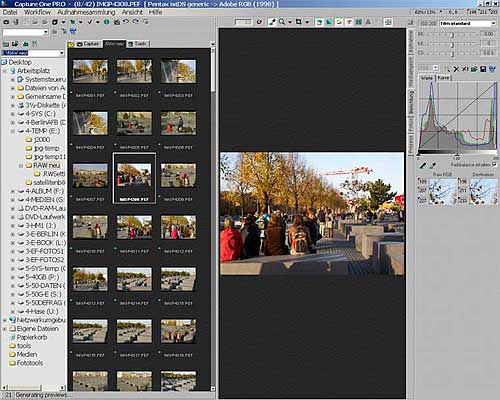The image size is (500, 400).
Task: Open the Aufnahmesammlung menu
Action: 86,12
